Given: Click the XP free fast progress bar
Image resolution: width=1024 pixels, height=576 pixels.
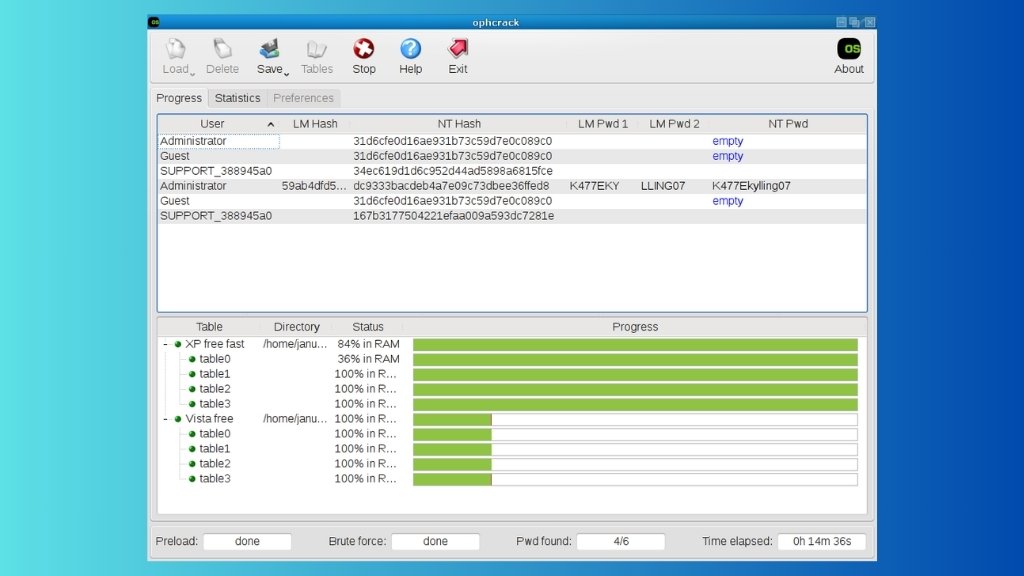Looking at the screenshot, I should [635, 344].
